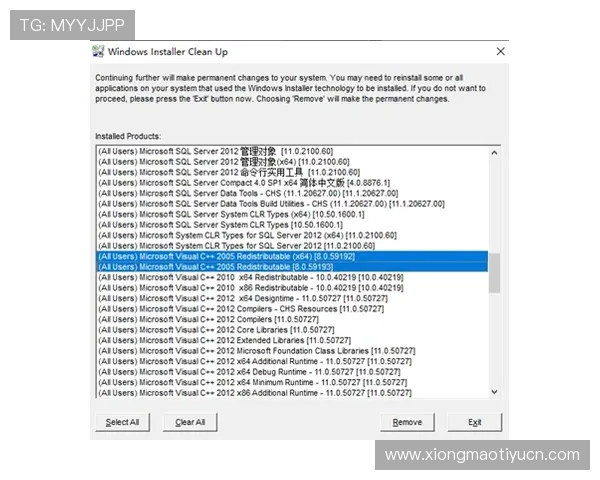This screenshot has width=600, height=480.
Task: Click the Clear All button
Action: pyautogui.click(x=190, y=422)
